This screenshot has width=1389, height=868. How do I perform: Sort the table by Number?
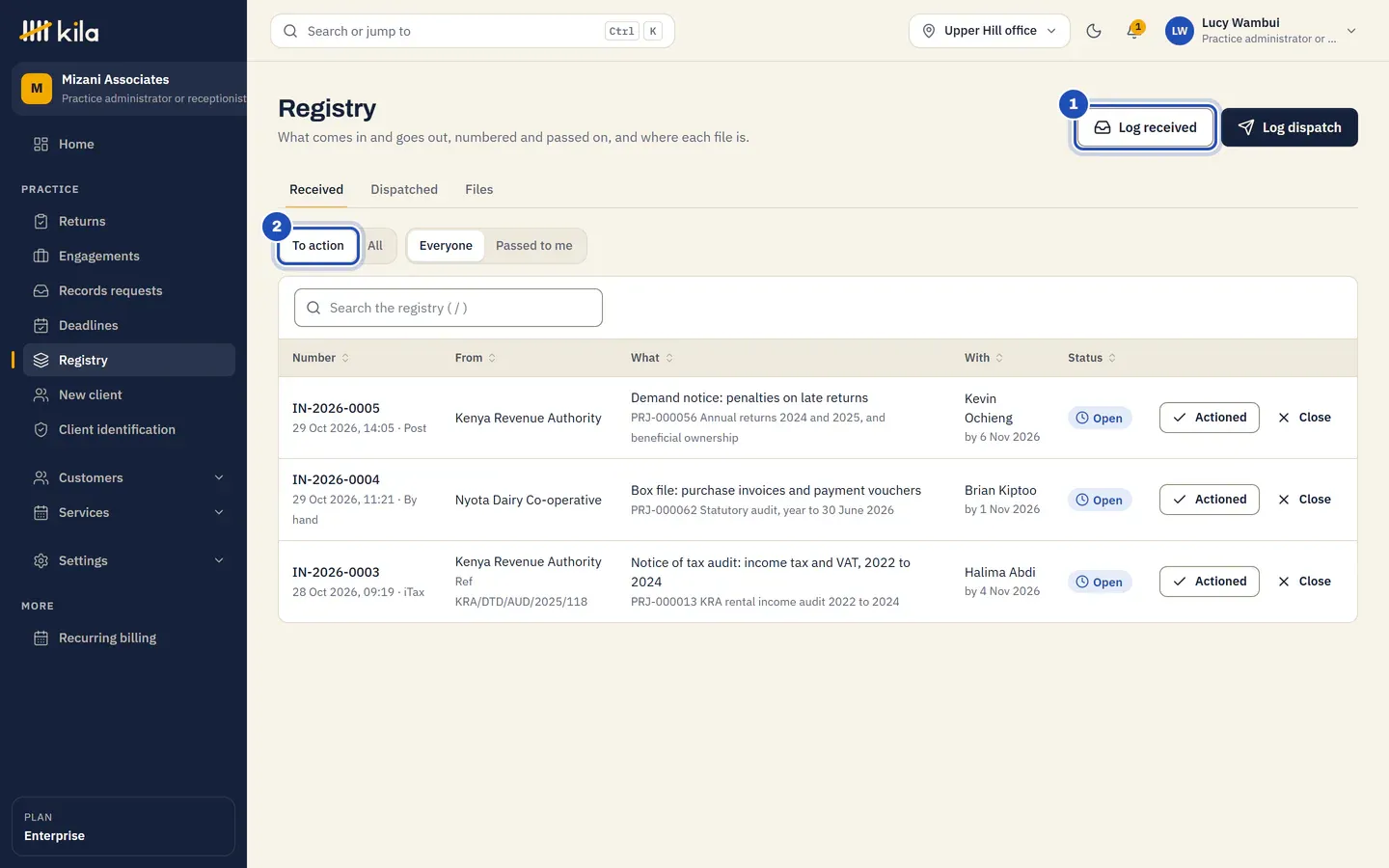click(x=321, y=358)
